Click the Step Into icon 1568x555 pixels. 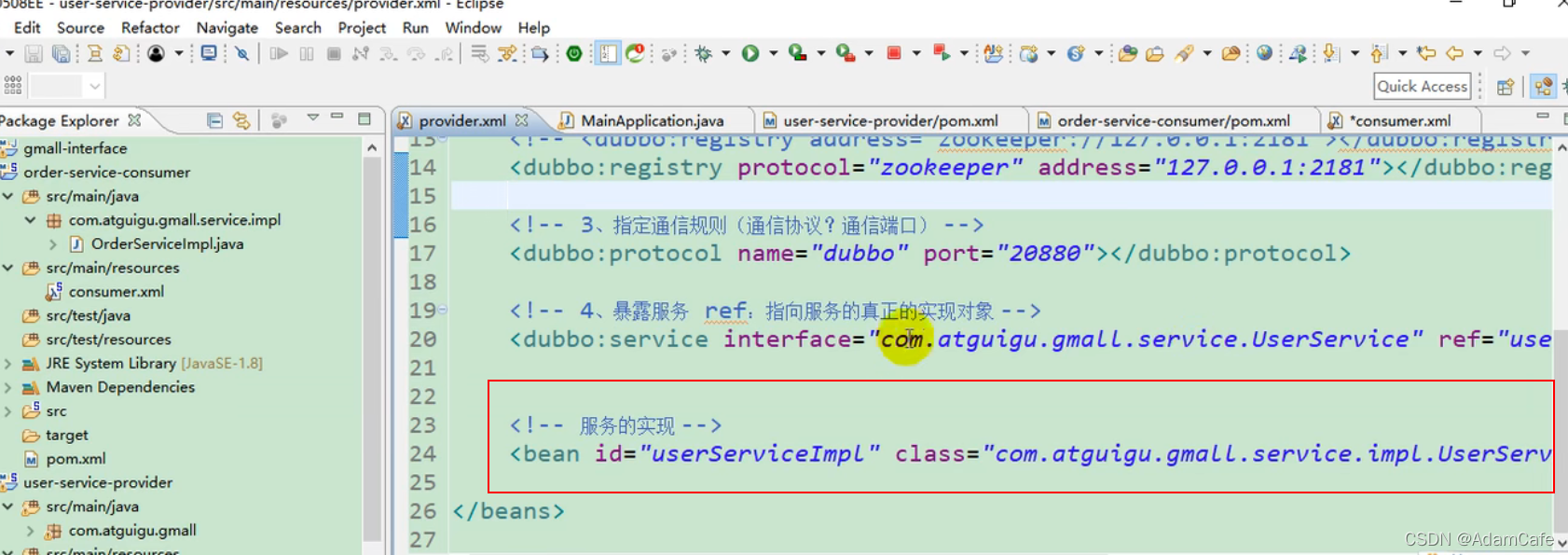coord(388,54)
